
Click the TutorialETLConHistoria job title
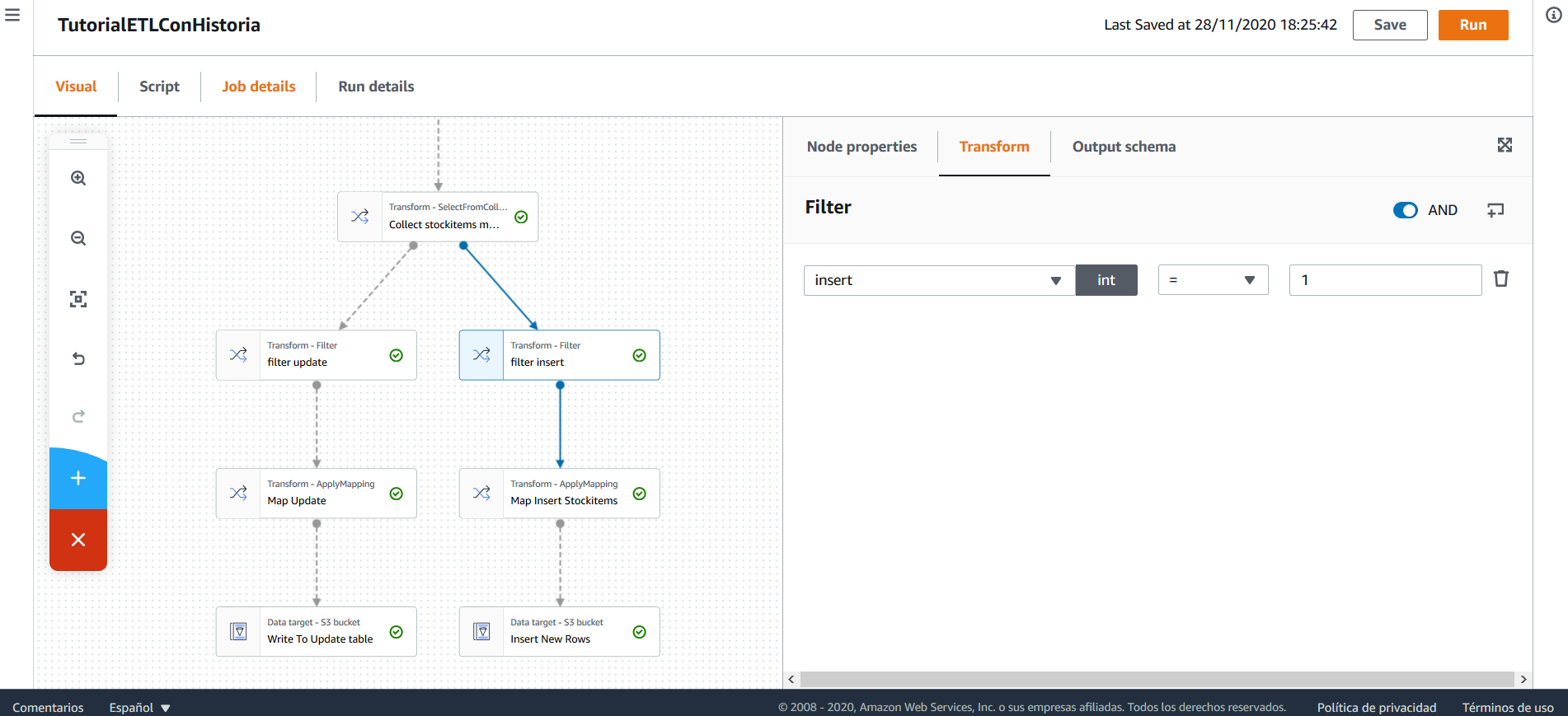(x=159, y=25)
